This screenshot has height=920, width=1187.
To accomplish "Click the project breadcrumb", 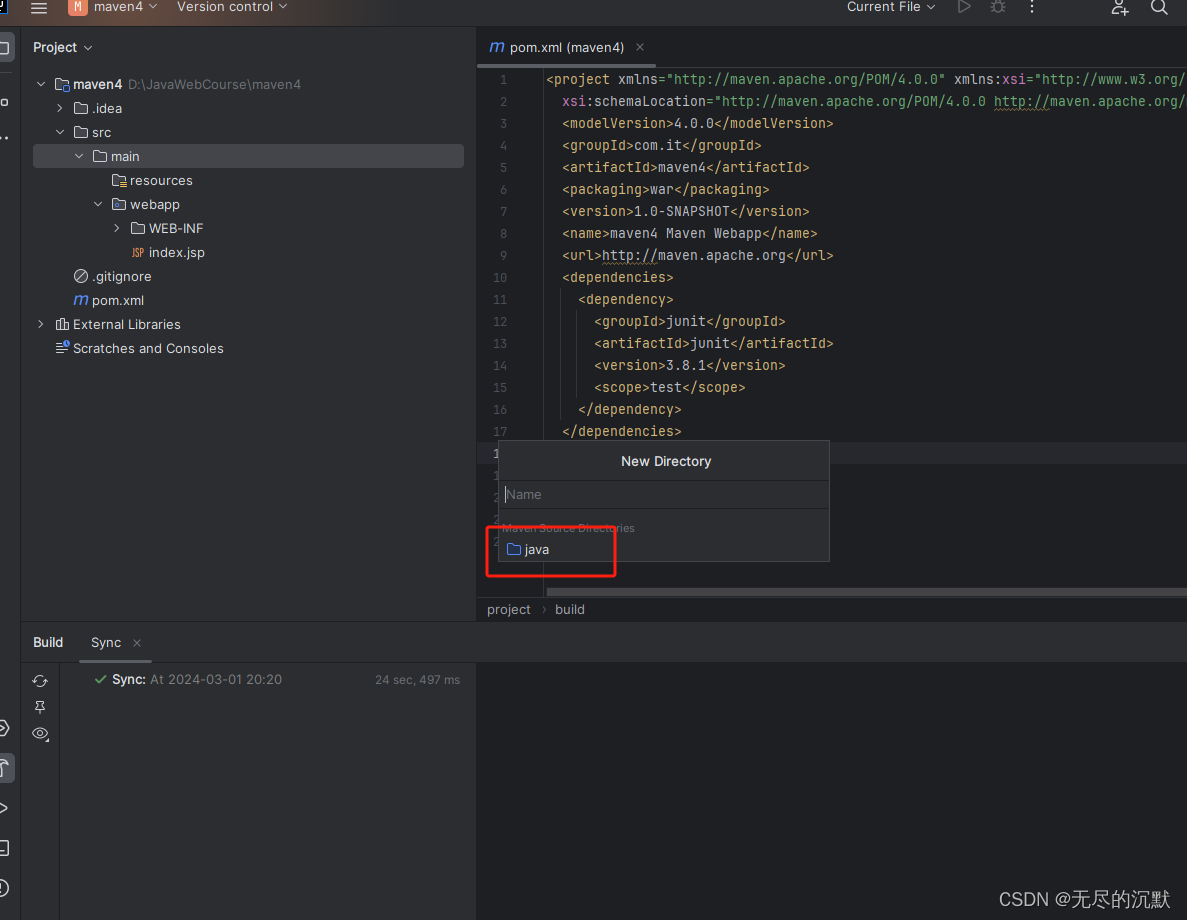I will tap(509, 610).
